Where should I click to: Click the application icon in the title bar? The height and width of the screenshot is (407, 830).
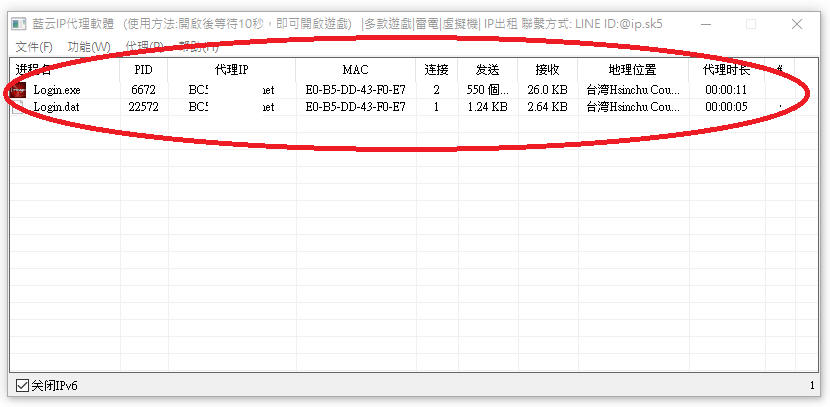click(19, 24)
